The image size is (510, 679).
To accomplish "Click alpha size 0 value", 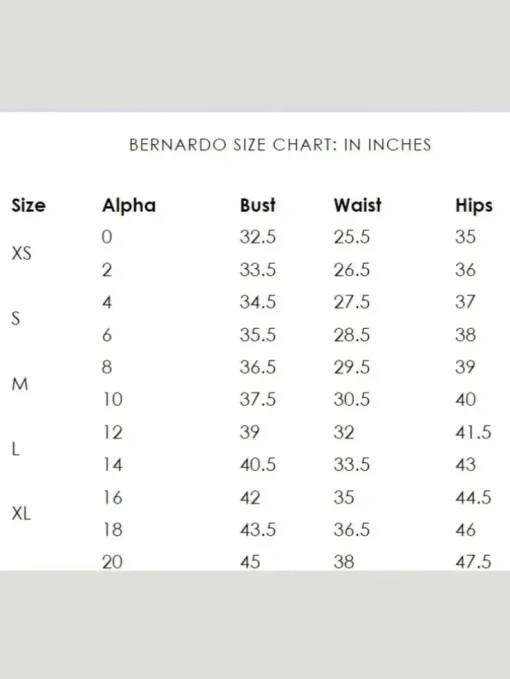I will pyautogui.click(x=107, y=237).
